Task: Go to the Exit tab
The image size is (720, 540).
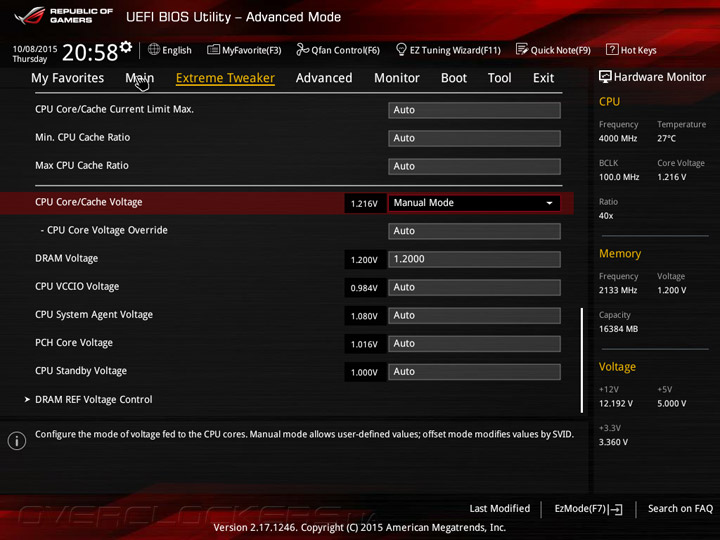Action: [543, 78]
